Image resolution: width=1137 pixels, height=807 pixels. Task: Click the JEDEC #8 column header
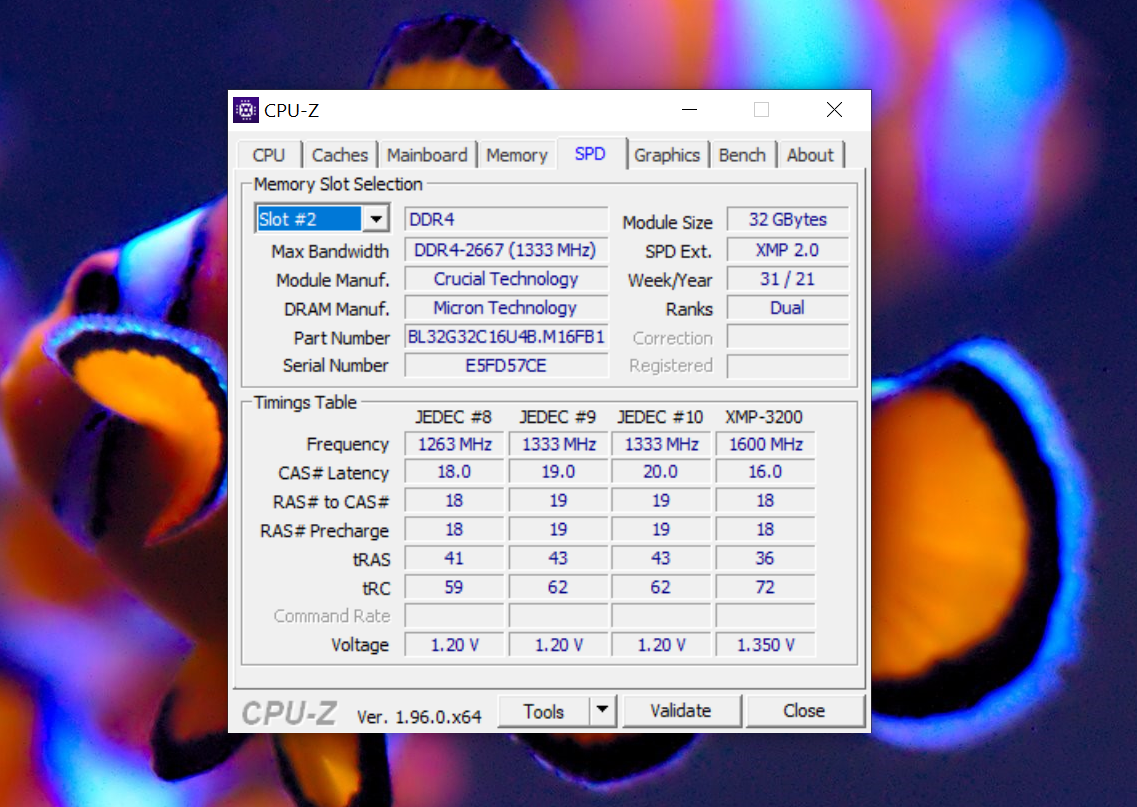tap(453, 417)
